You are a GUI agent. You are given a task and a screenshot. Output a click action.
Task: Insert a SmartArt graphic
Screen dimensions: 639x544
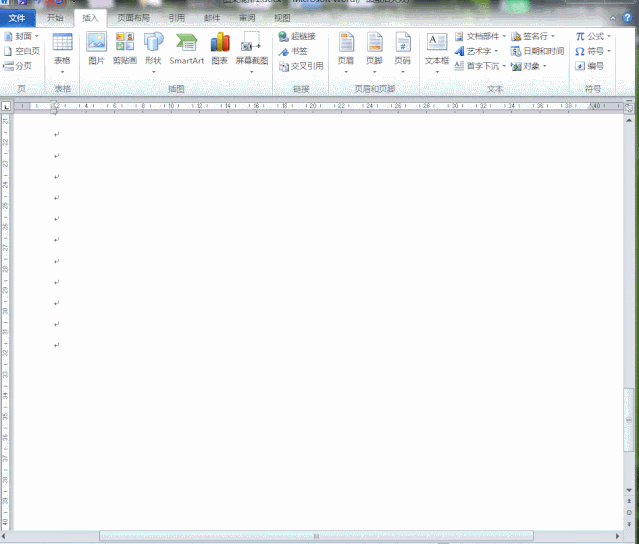pos(187,49)
